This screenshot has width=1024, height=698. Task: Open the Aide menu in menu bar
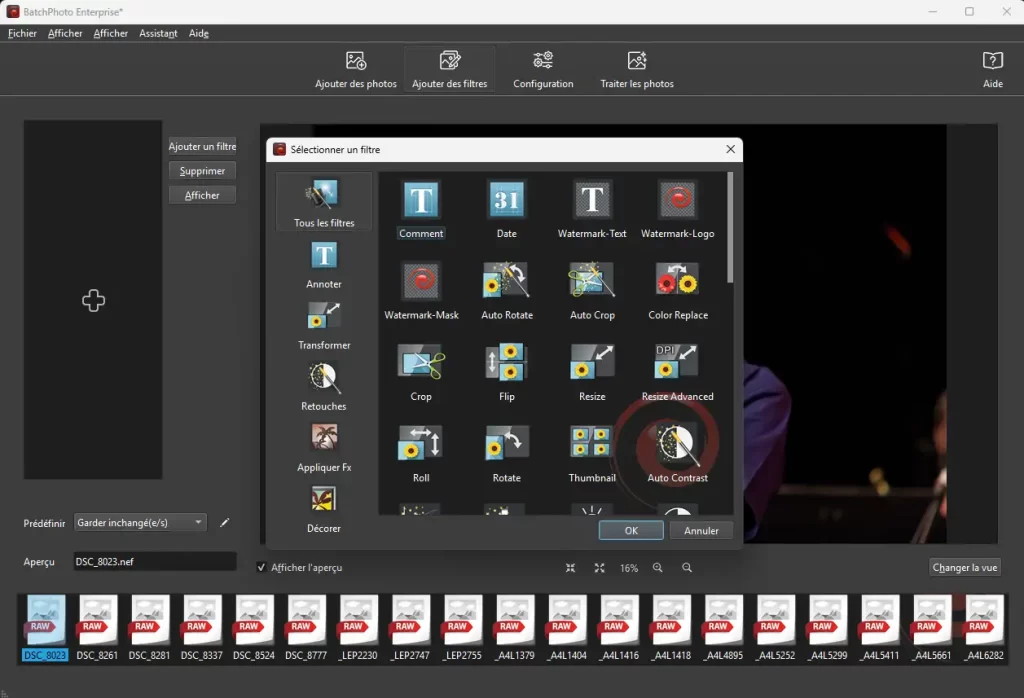199,33
